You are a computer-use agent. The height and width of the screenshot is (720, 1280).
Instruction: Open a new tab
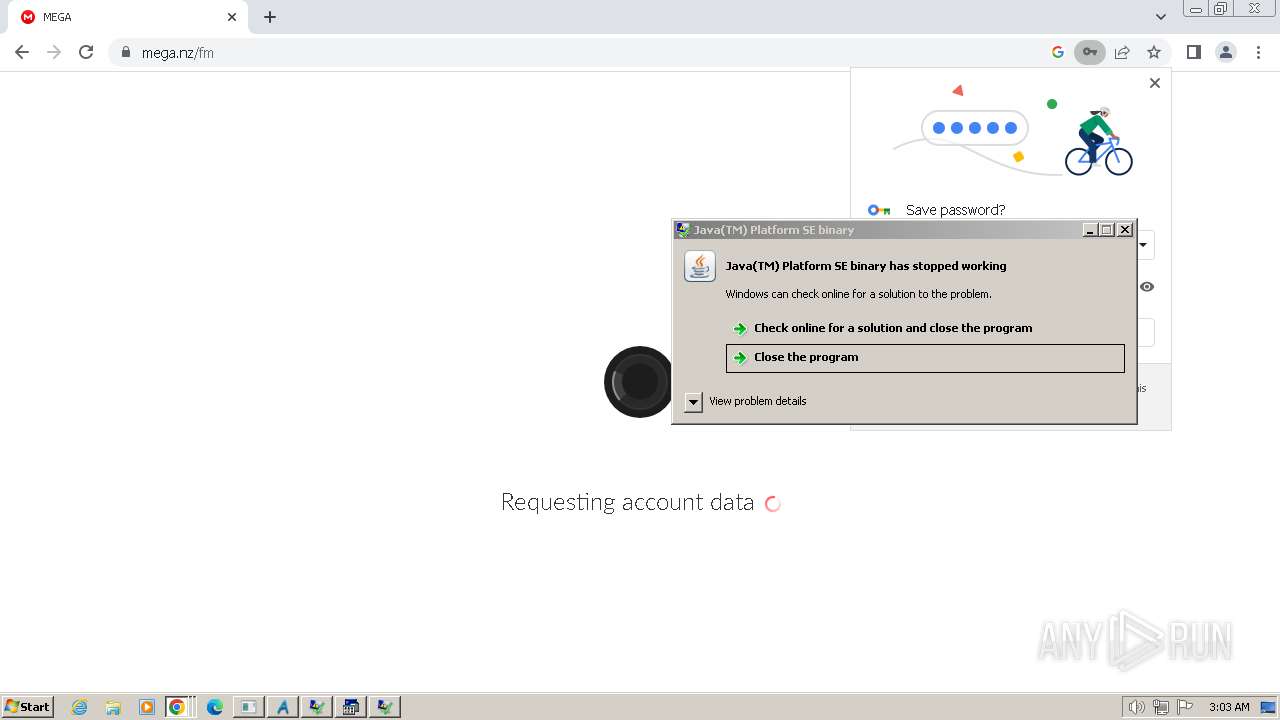270,17
